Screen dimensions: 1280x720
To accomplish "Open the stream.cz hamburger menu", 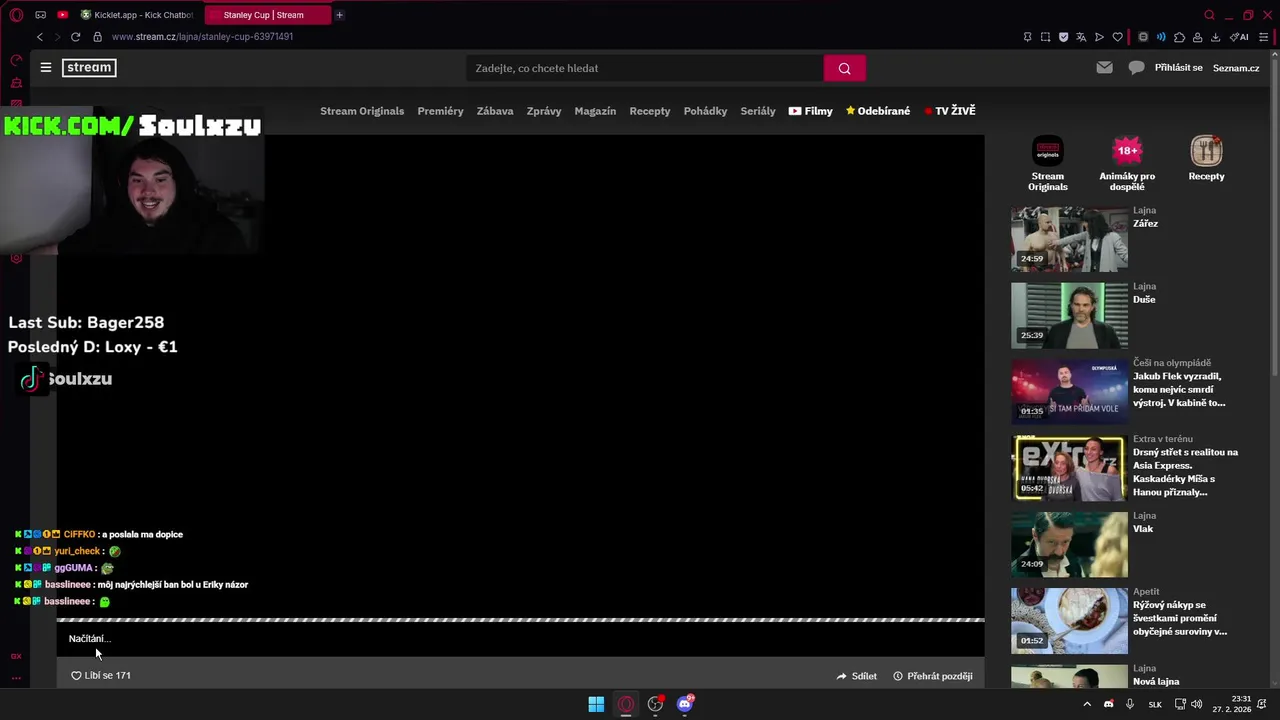I will coord(46,68).
